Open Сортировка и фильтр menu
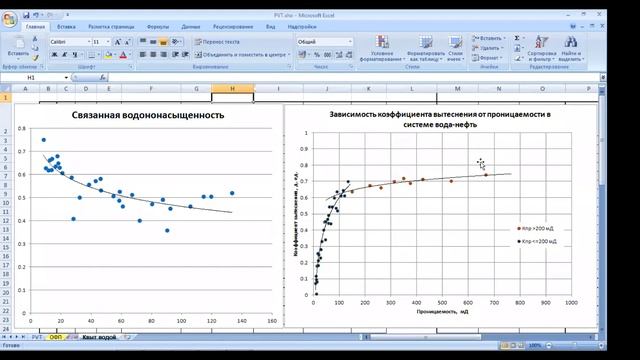The width and height of the screenshot is (640, 360). click(542, 48)
